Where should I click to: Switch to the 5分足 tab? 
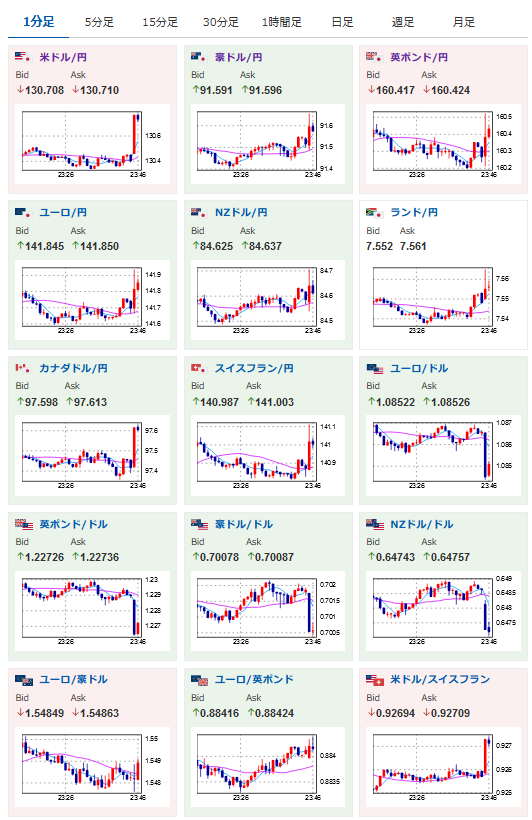point(99,22)
